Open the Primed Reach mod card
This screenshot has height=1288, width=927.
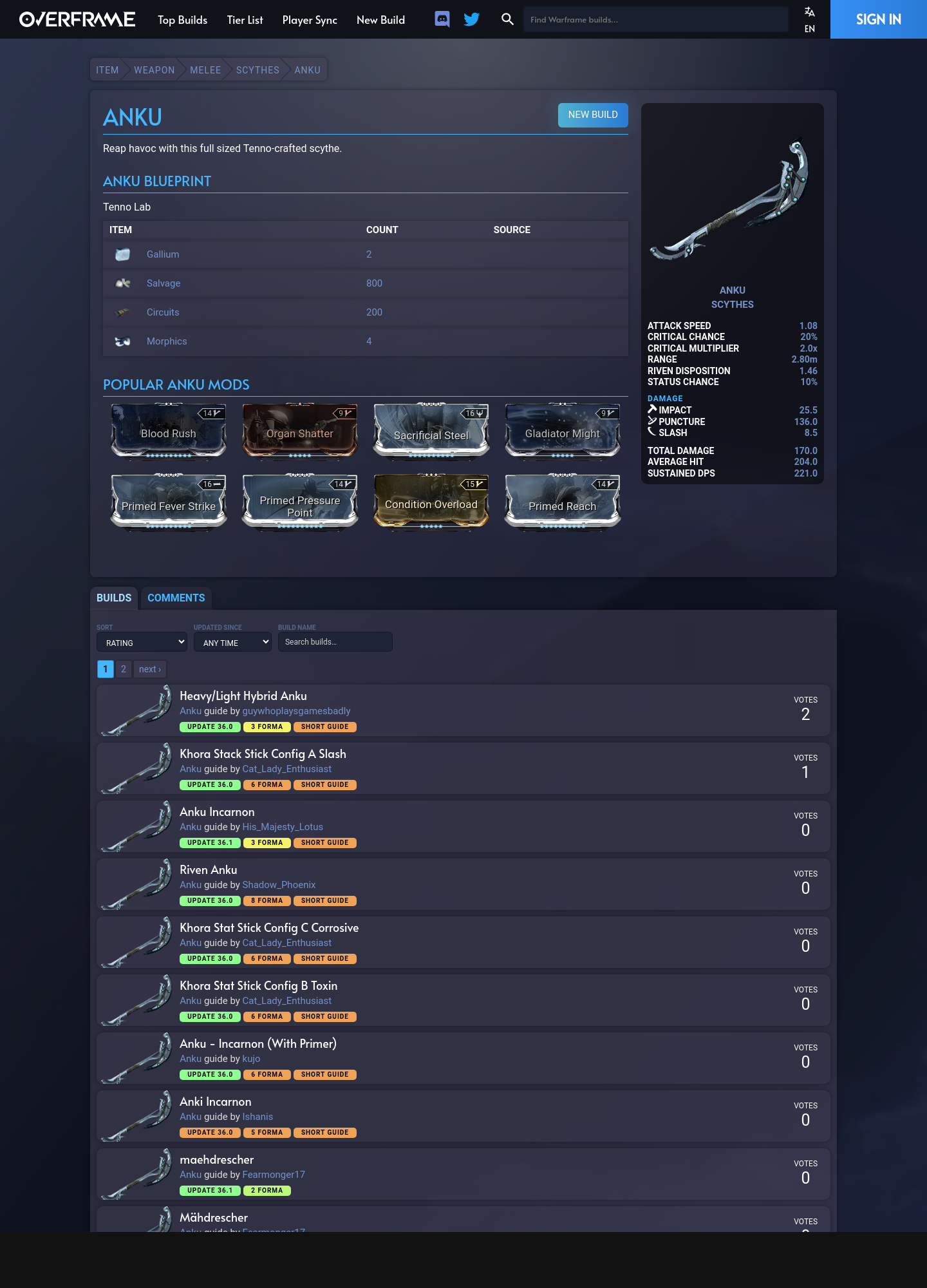click(x=563, y=502)
